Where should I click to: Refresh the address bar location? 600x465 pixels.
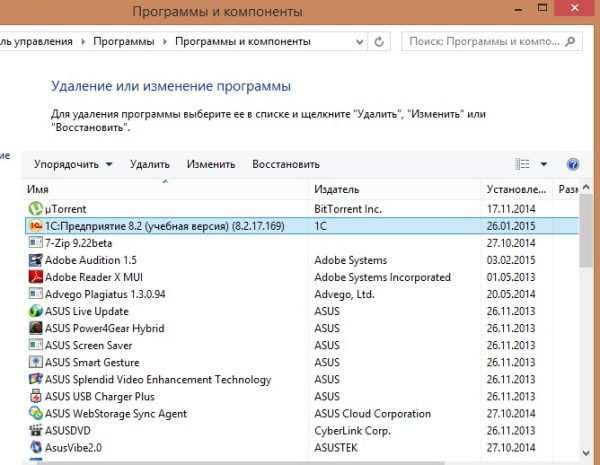(380, 42)
